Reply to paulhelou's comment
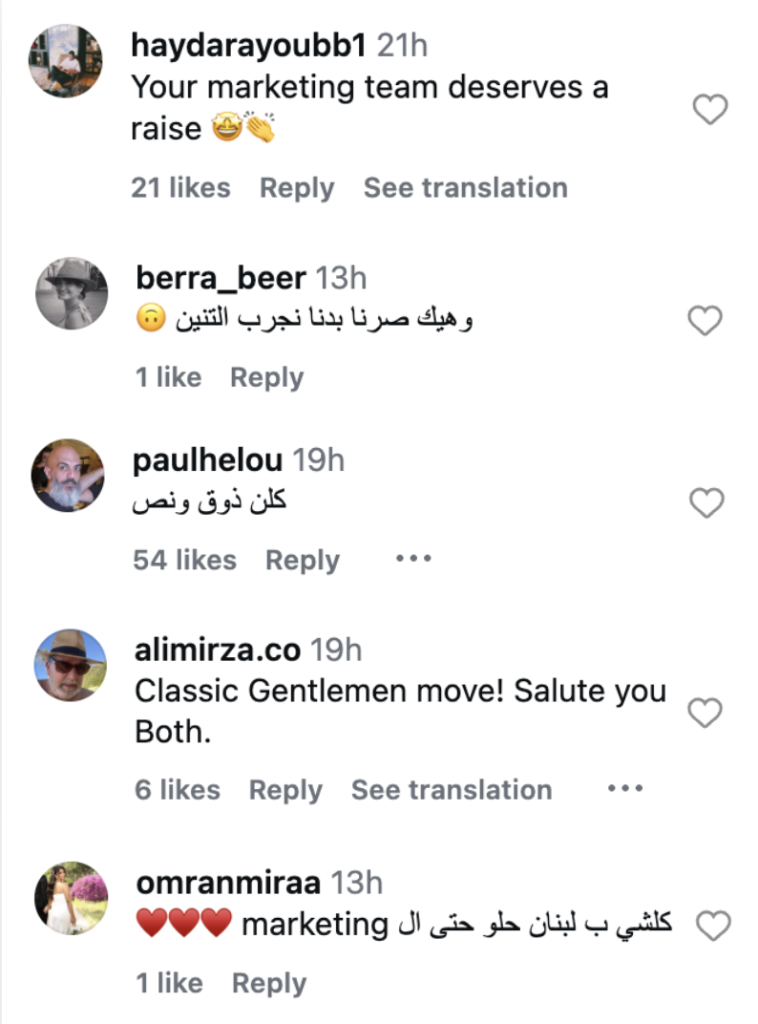This screenshot has height=1024, width=758. pyautogui.click(x=302, y=560)
